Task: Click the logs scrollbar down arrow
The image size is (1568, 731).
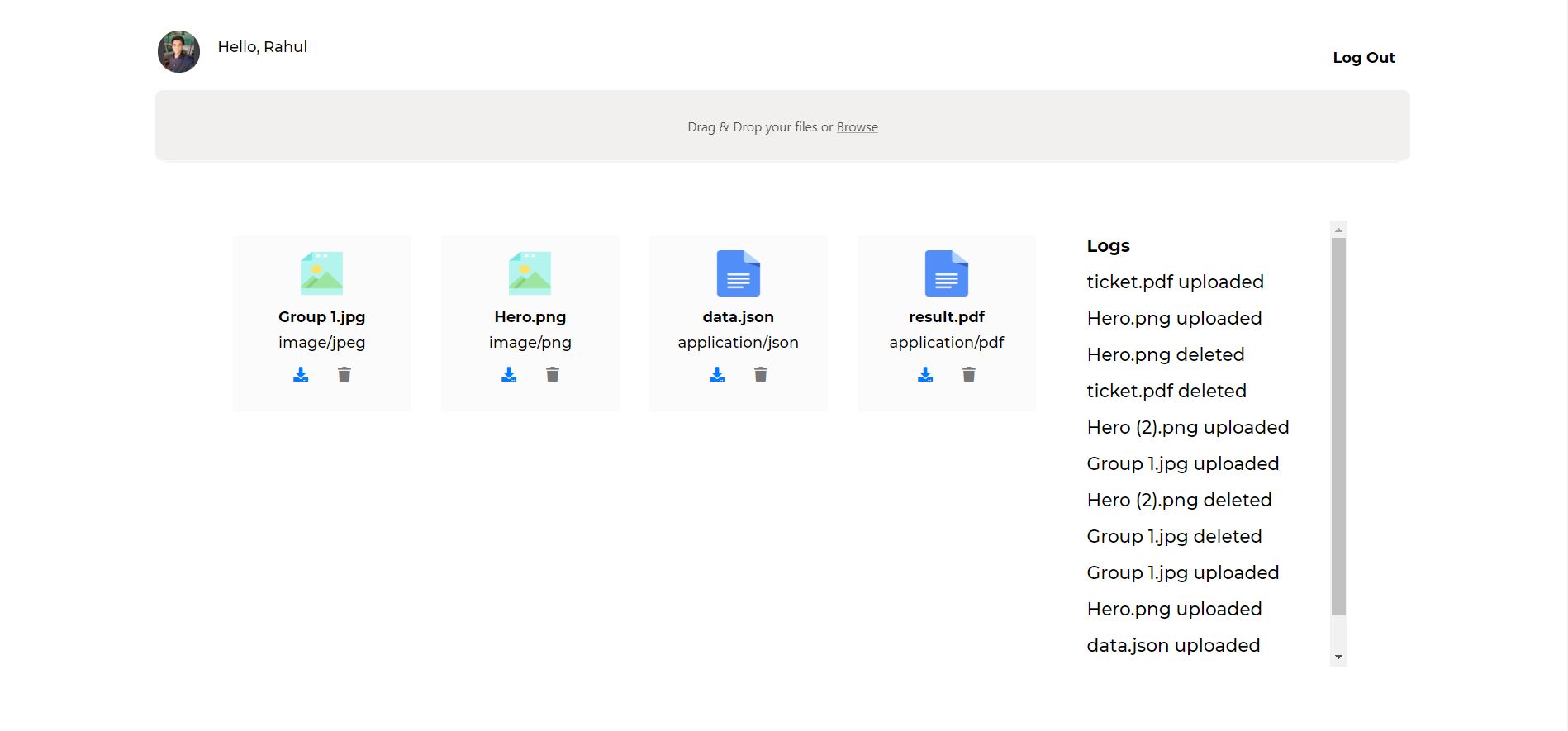Action: [1338, 657]
